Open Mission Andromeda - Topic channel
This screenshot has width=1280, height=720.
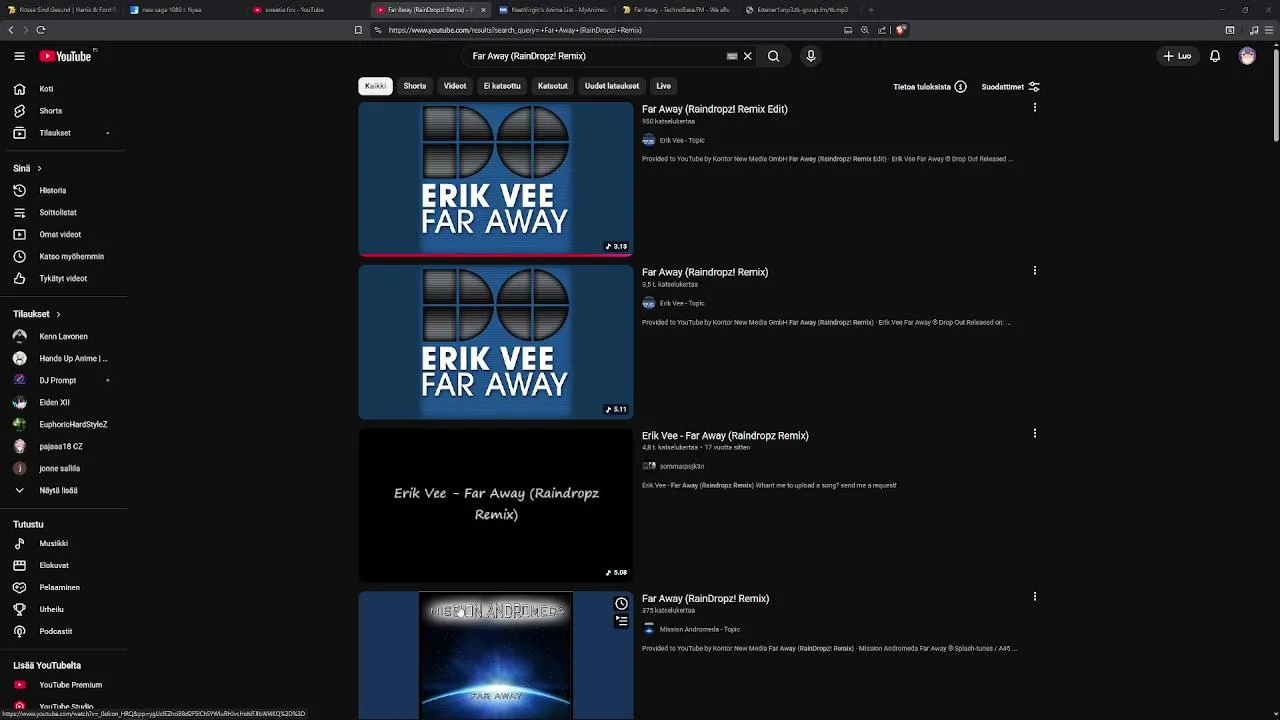[700, 629]
